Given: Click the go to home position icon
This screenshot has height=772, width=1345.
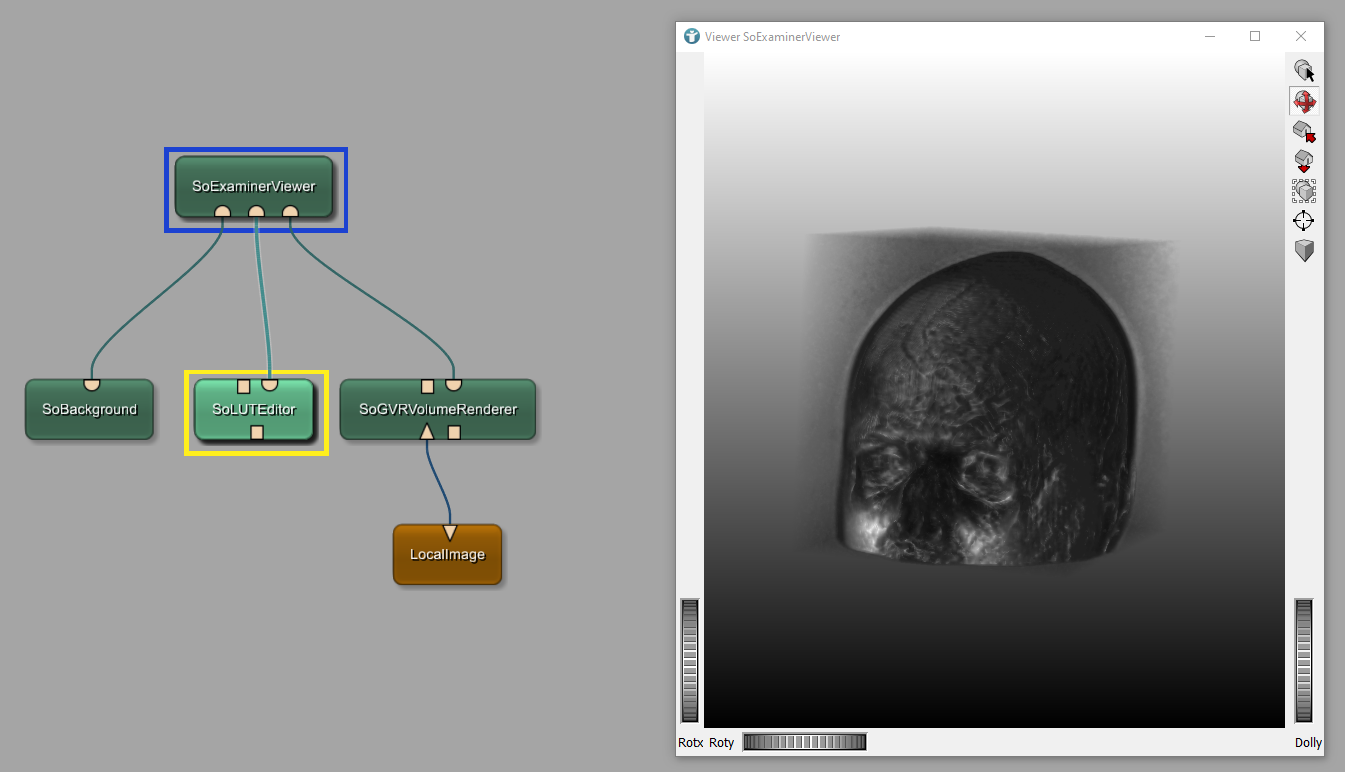Looking at the screenshot, I should 1303,131.
